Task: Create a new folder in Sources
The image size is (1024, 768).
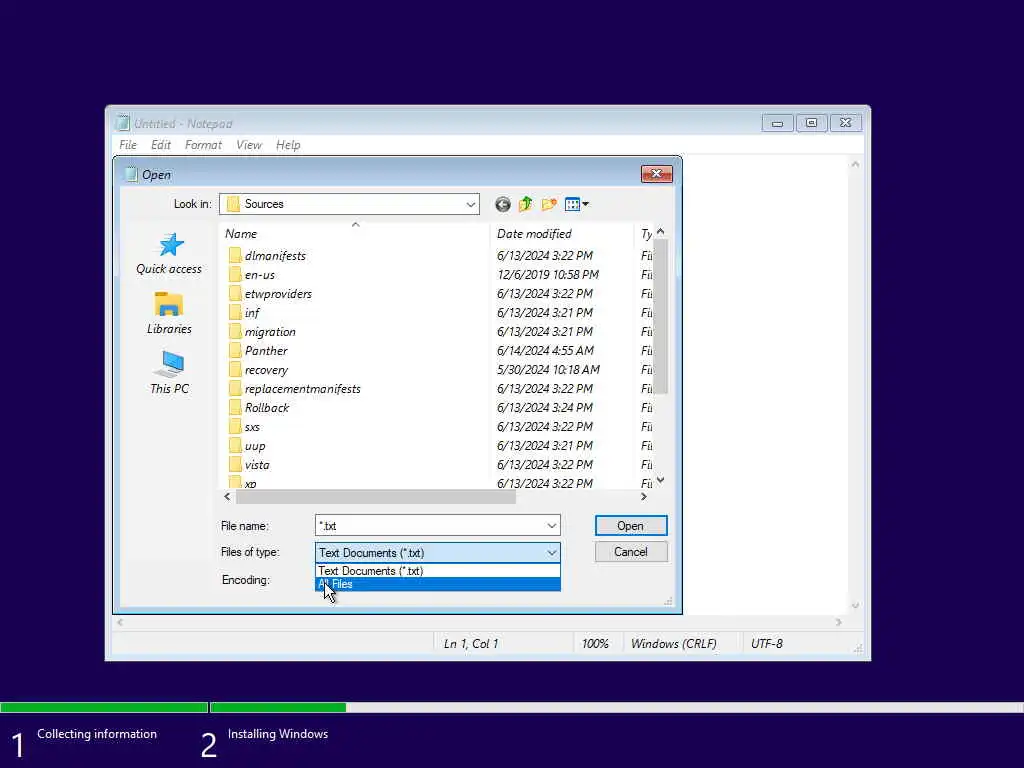Action: tap(549, 204)
